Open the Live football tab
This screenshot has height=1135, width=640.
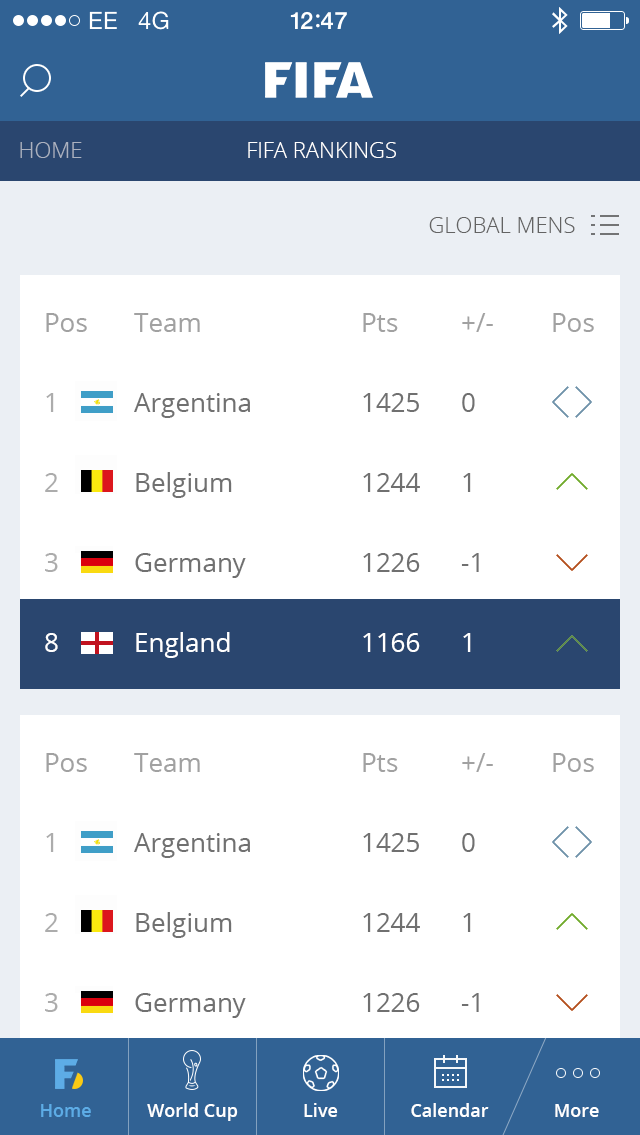point(320,1074)
